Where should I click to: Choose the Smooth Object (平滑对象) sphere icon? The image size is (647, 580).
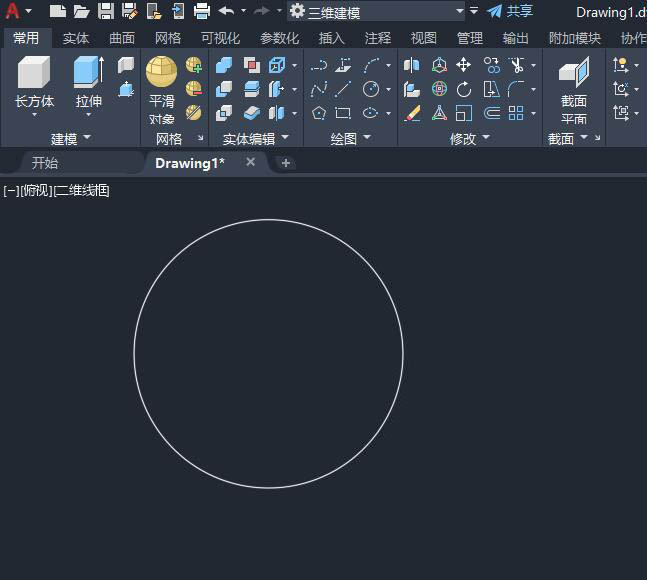(x=161, y=72)
